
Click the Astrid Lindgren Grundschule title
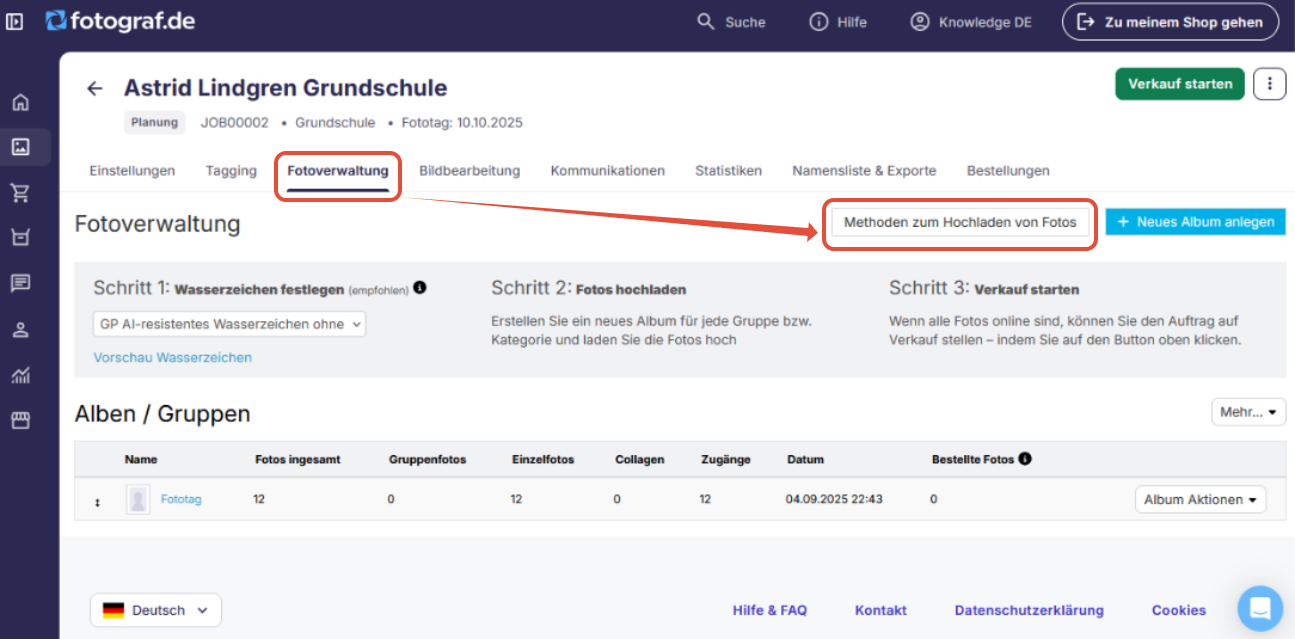tap(285, 88)
